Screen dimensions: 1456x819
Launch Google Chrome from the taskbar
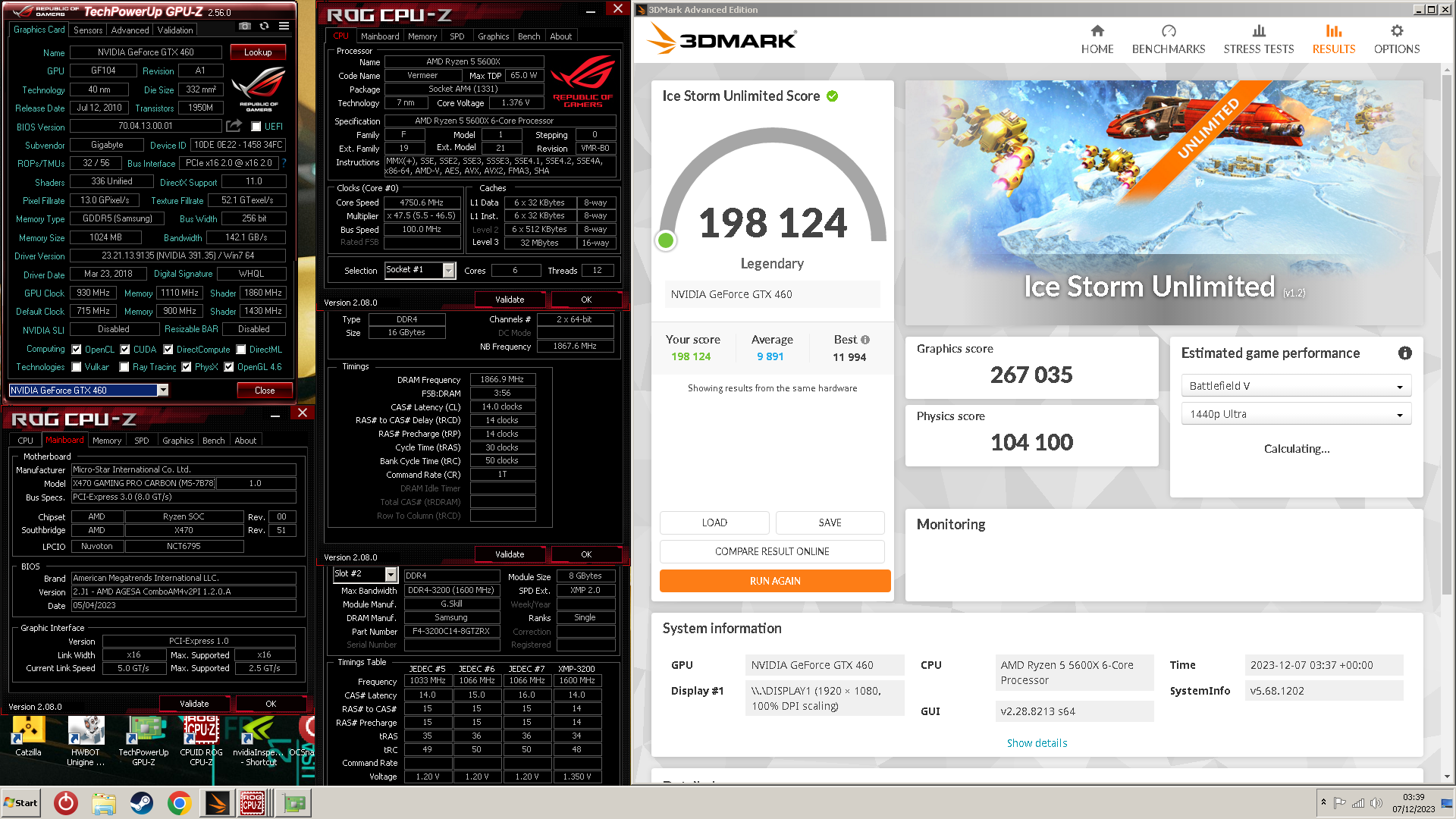tap(180, 803)
